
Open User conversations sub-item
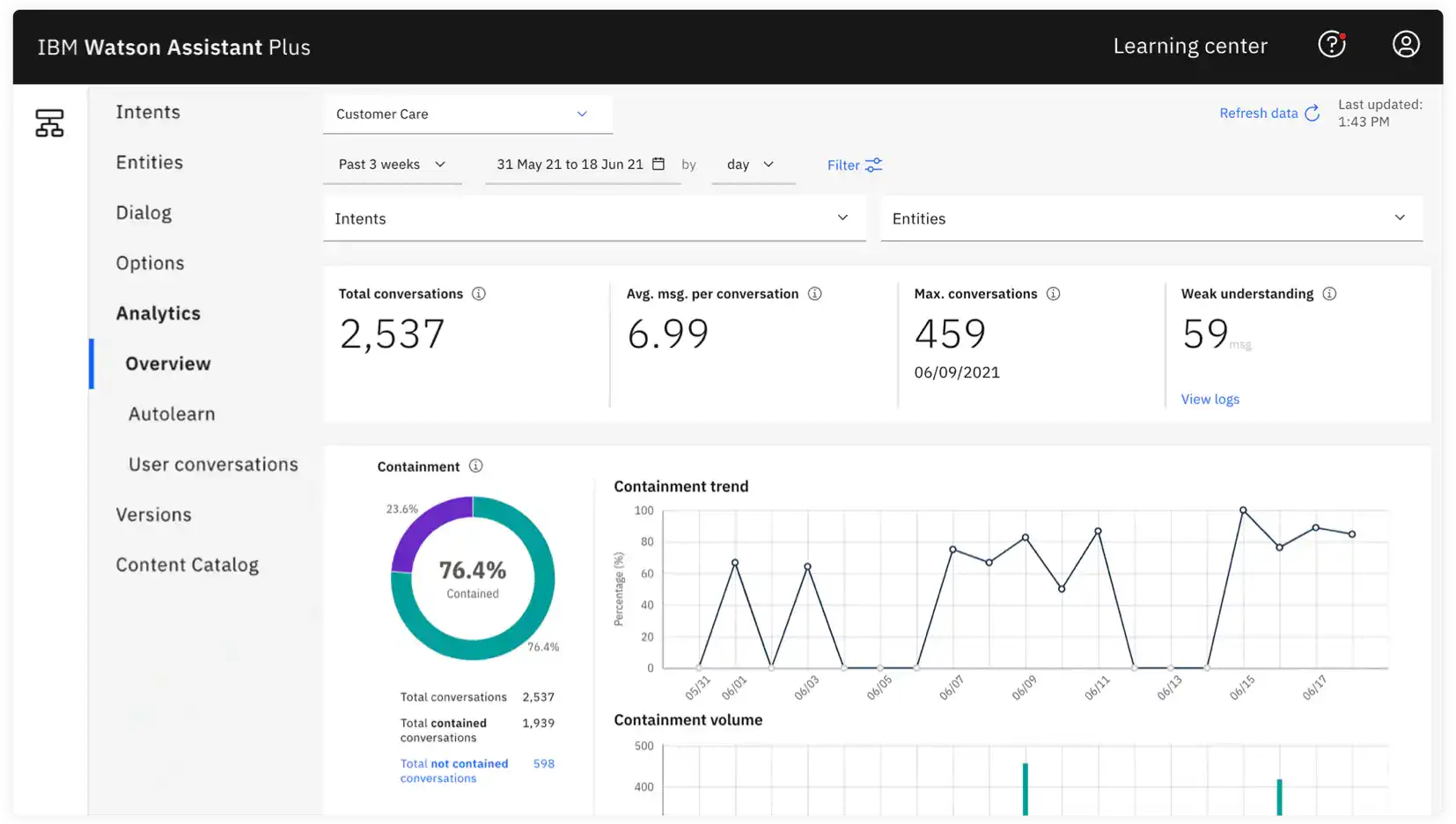(213, 464)
